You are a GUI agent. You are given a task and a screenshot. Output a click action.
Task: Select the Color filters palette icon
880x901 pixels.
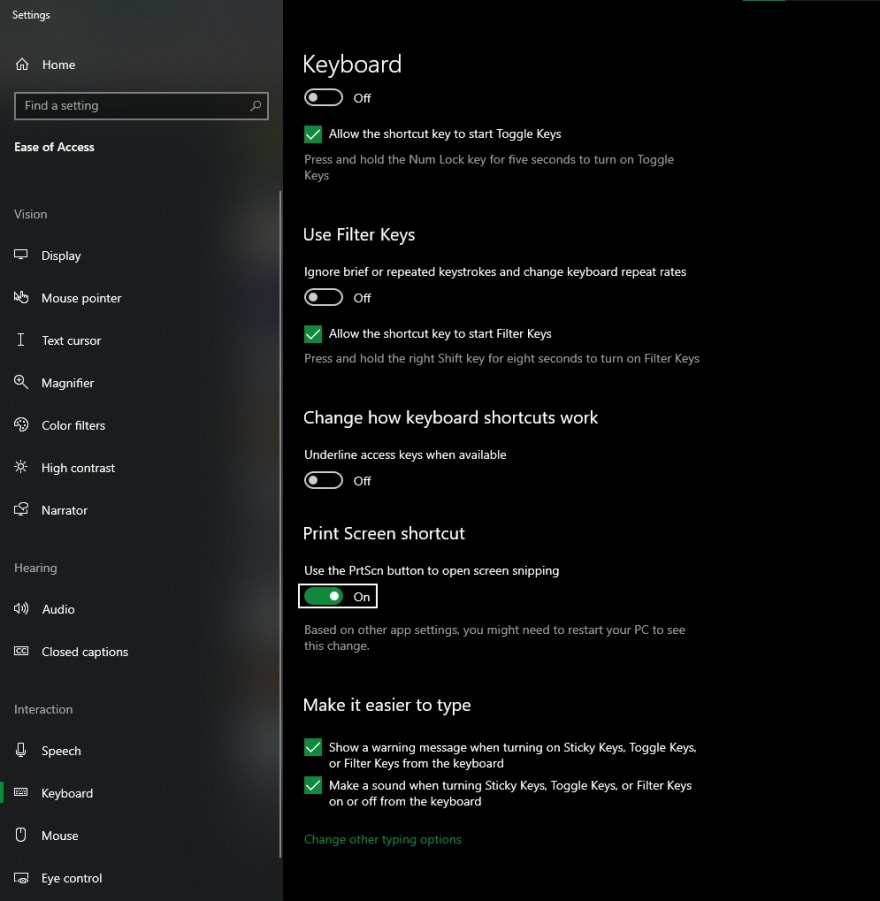pos(21,425)
